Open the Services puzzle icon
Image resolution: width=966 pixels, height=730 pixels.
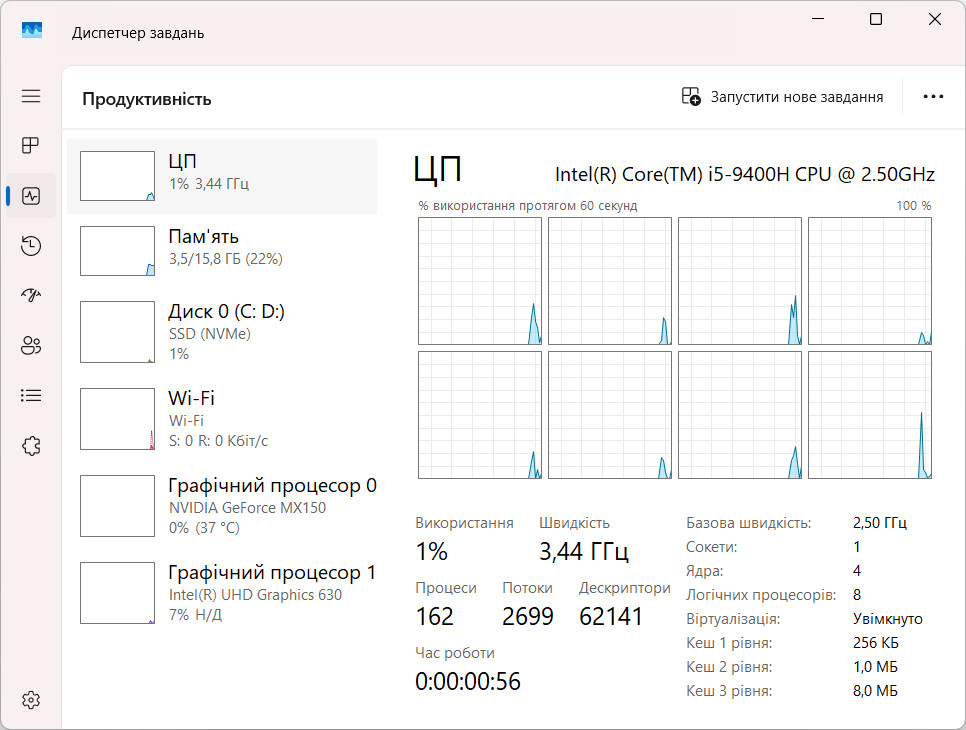tap(31, 445)
